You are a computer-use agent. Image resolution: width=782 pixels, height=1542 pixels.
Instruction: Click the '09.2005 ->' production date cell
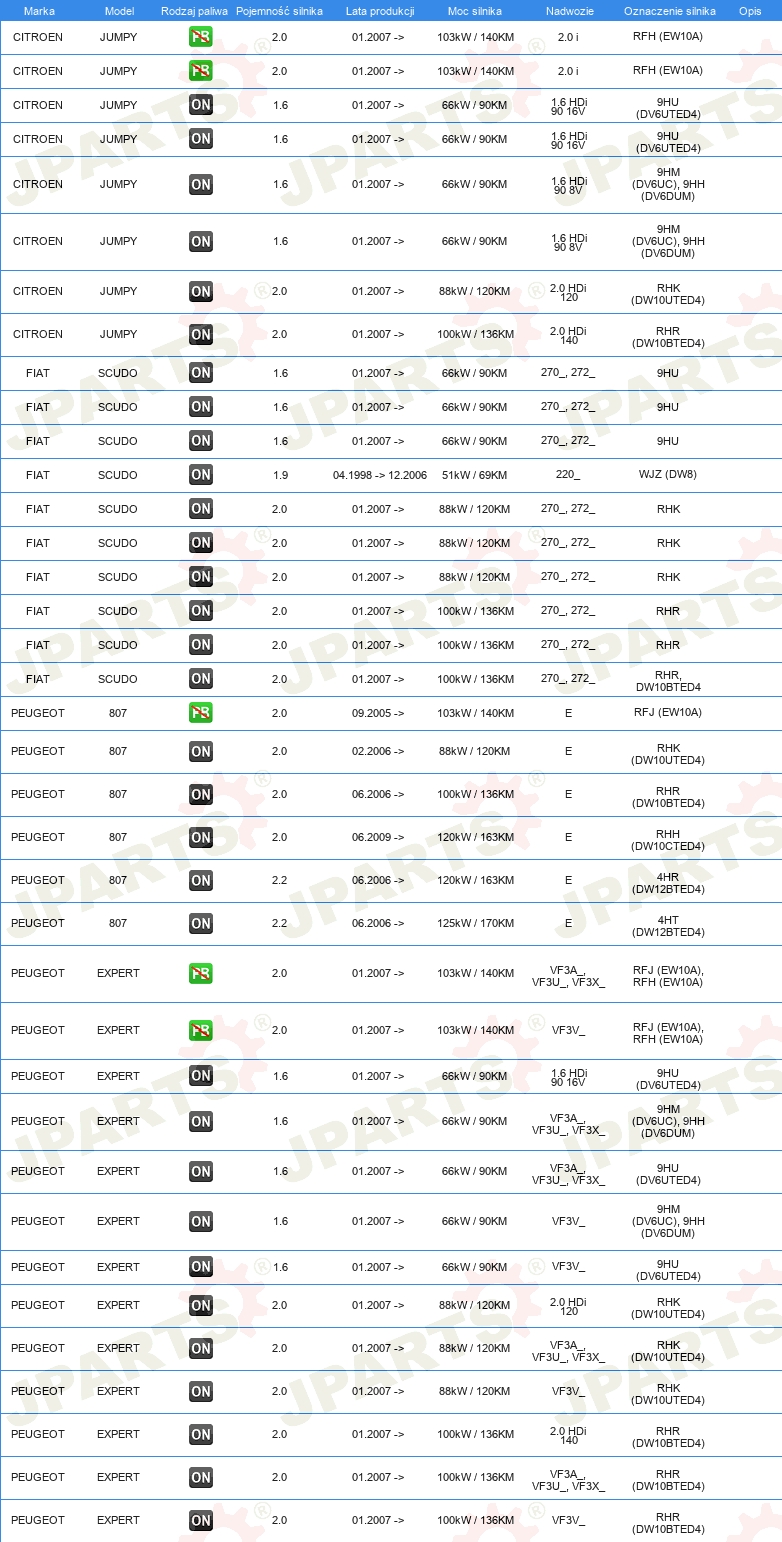(x=378, y=713)
